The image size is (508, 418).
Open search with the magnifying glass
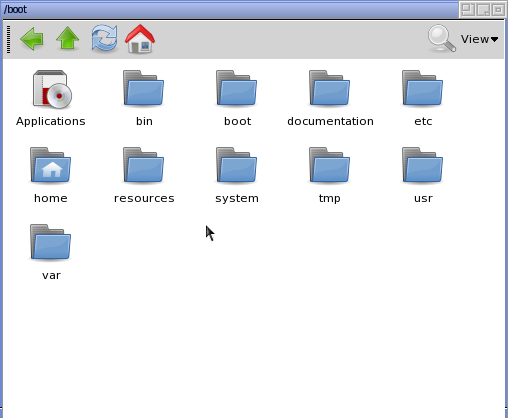(442, 39)
